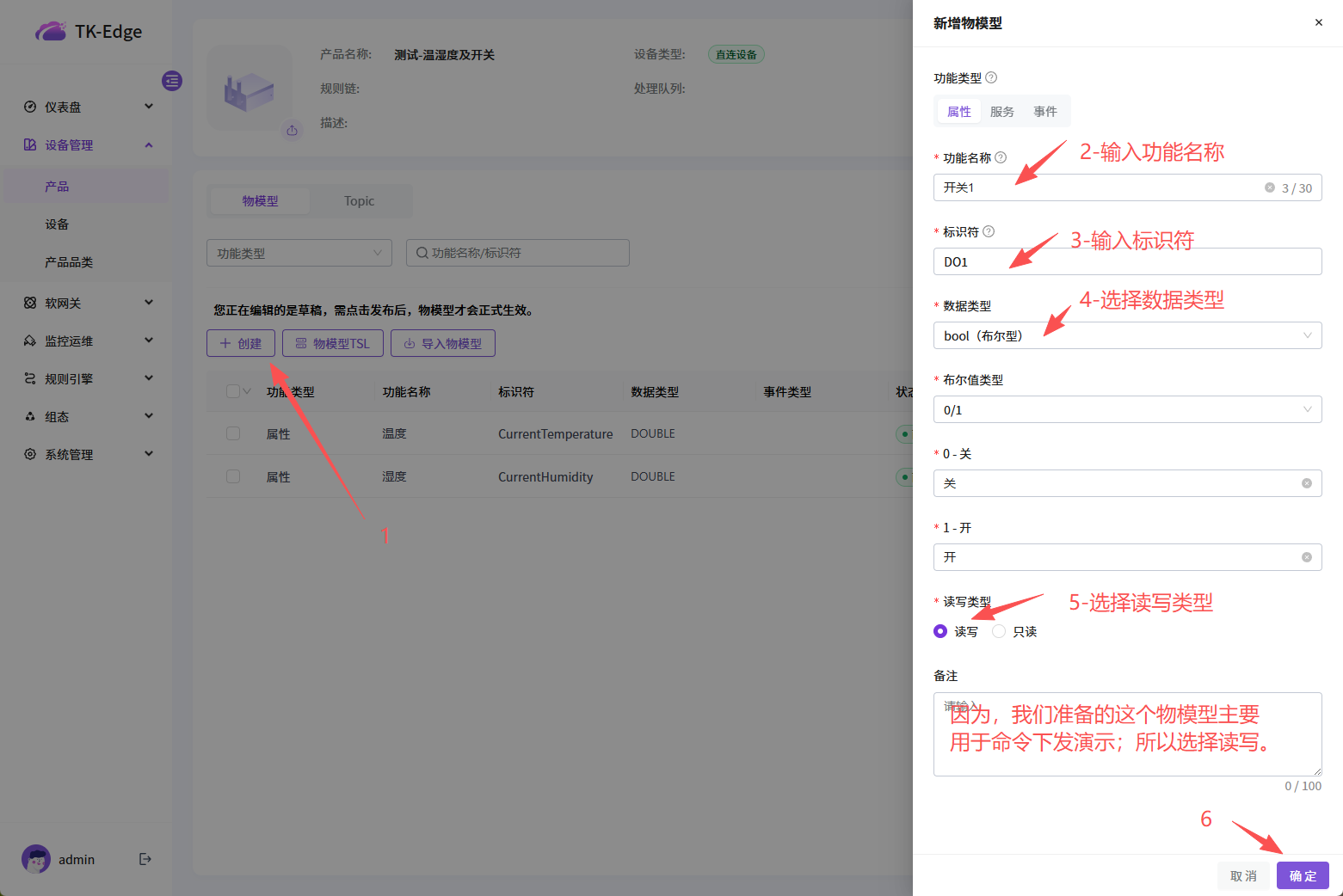Clear the '0 - 关' field icon
This screenshot has height=896, width=1343.
[1306, 483]
